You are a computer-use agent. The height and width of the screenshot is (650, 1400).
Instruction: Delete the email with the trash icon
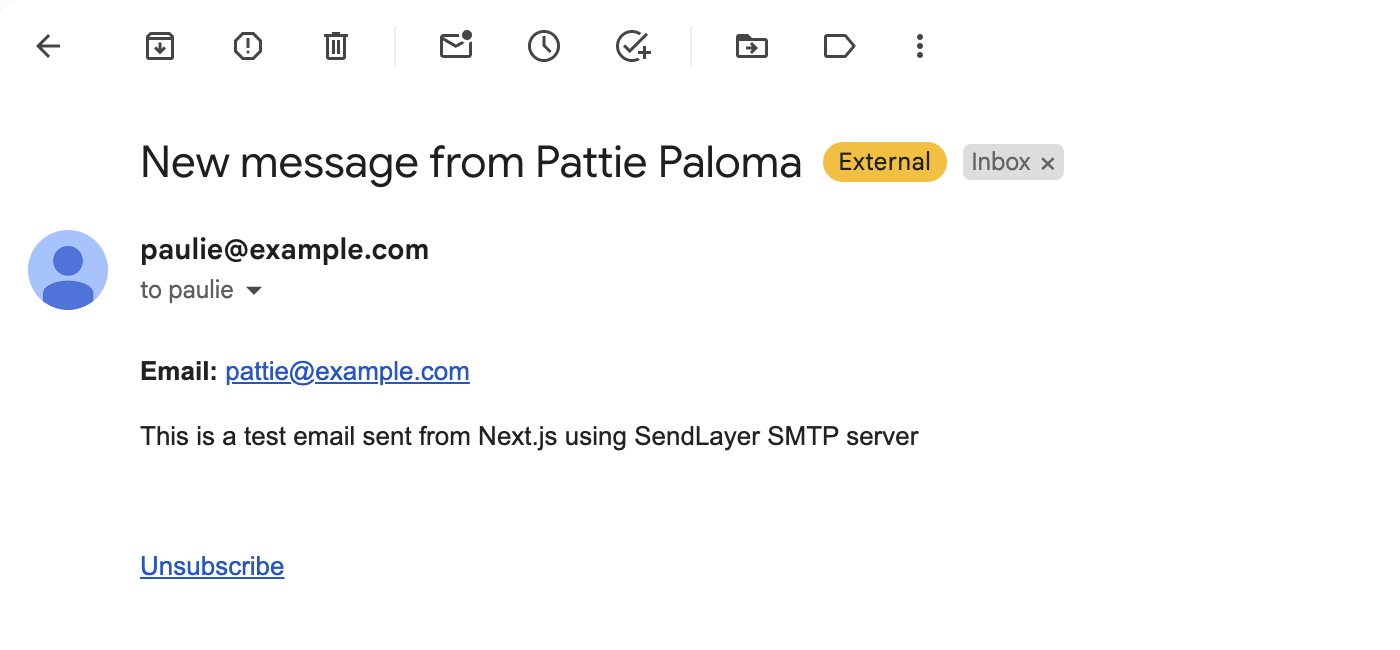point(335,46)
